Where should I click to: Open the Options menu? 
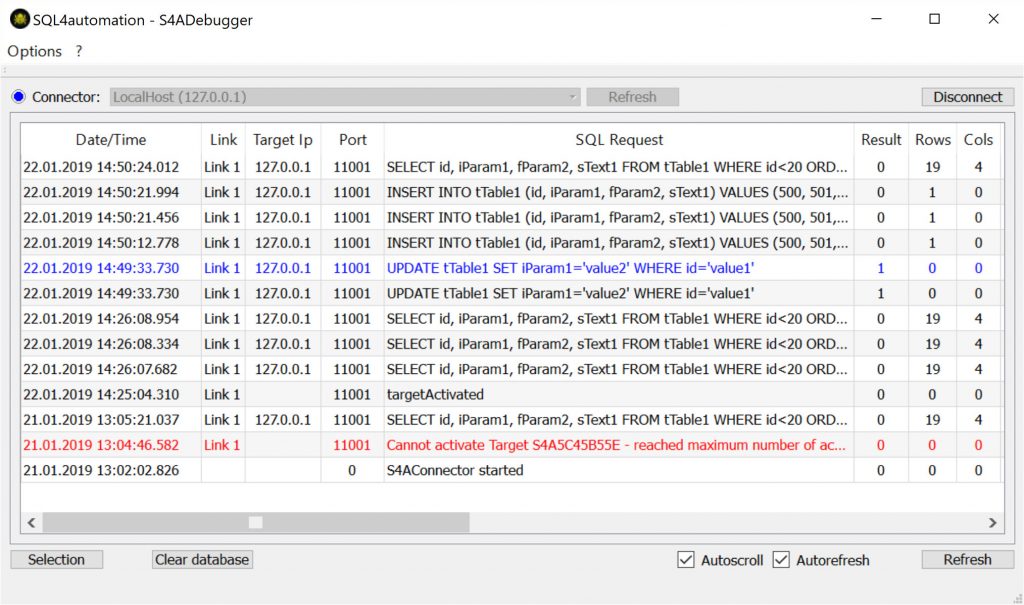point(34,51)
